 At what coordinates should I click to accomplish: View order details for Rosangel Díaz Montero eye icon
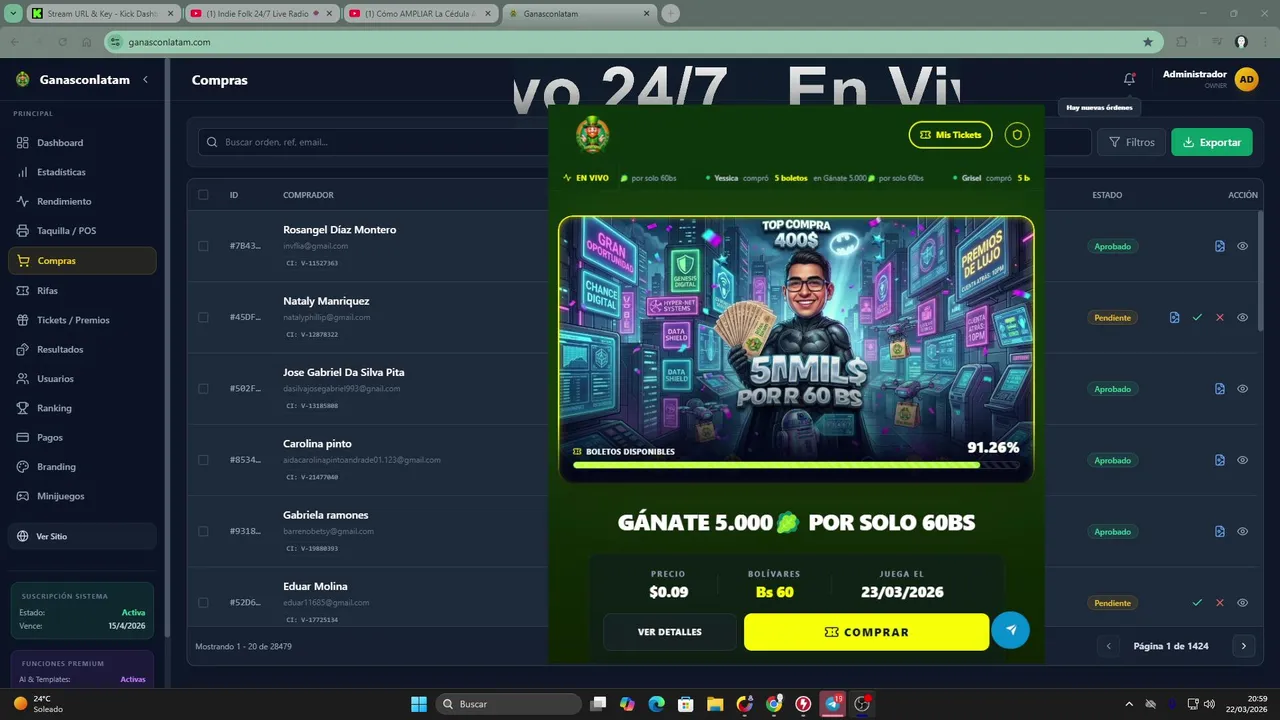1242,246
